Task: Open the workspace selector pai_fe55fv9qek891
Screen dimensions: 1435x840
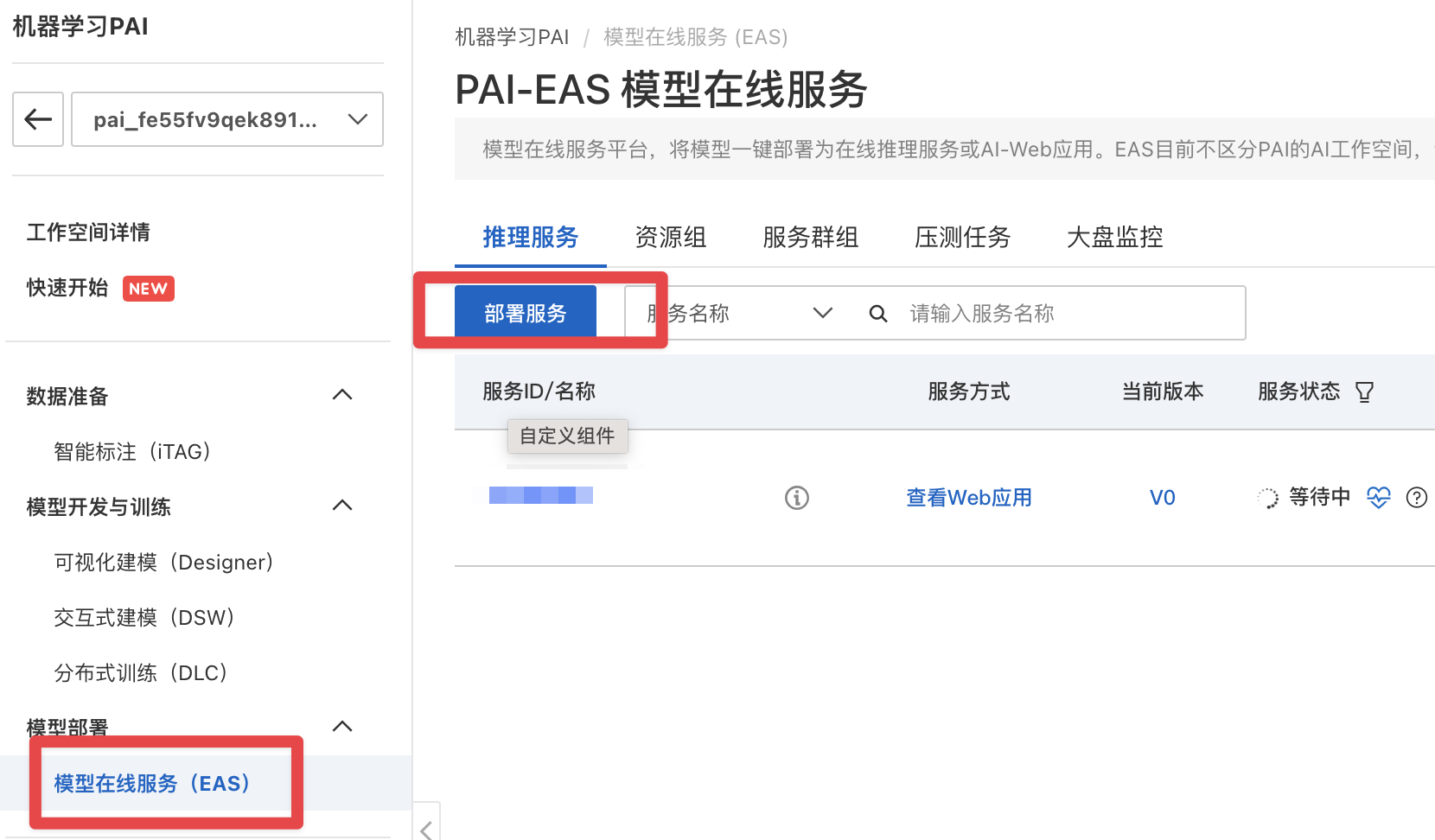Action: [x=227, y=119]
